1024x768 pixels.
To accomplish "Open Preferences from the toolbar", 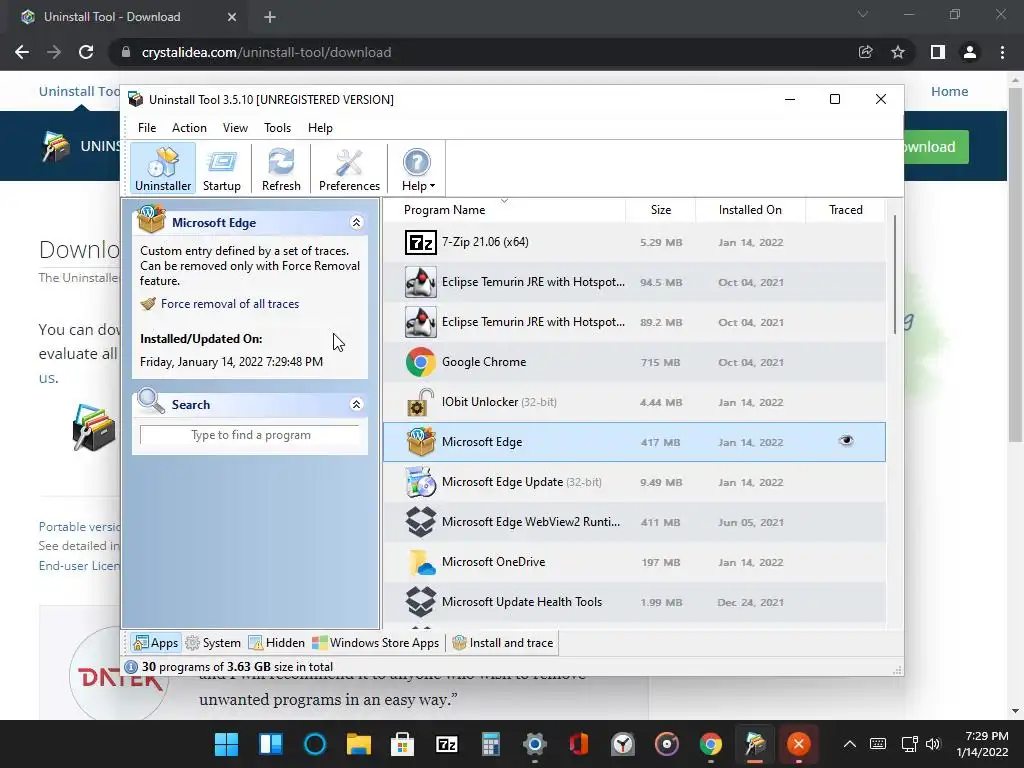I will (349, 168).
